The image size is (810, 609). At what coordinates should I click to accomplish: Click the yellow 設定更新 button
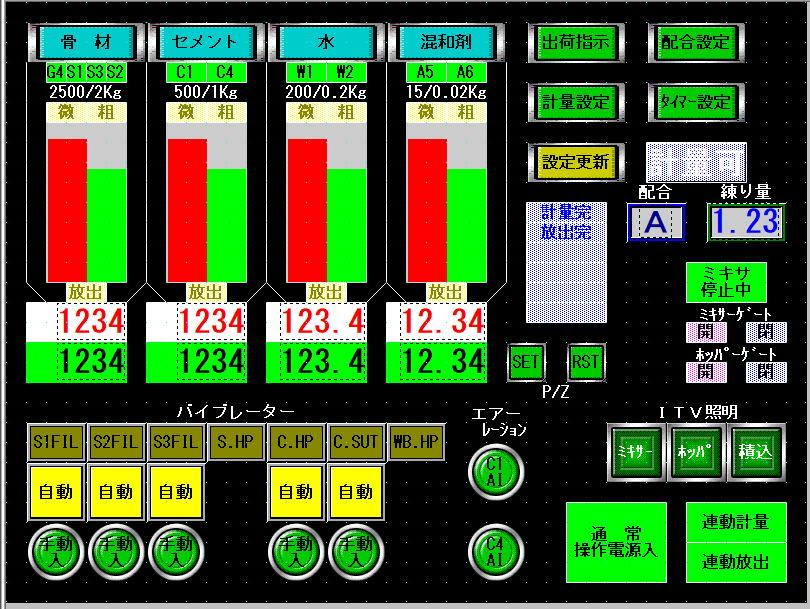576,161
